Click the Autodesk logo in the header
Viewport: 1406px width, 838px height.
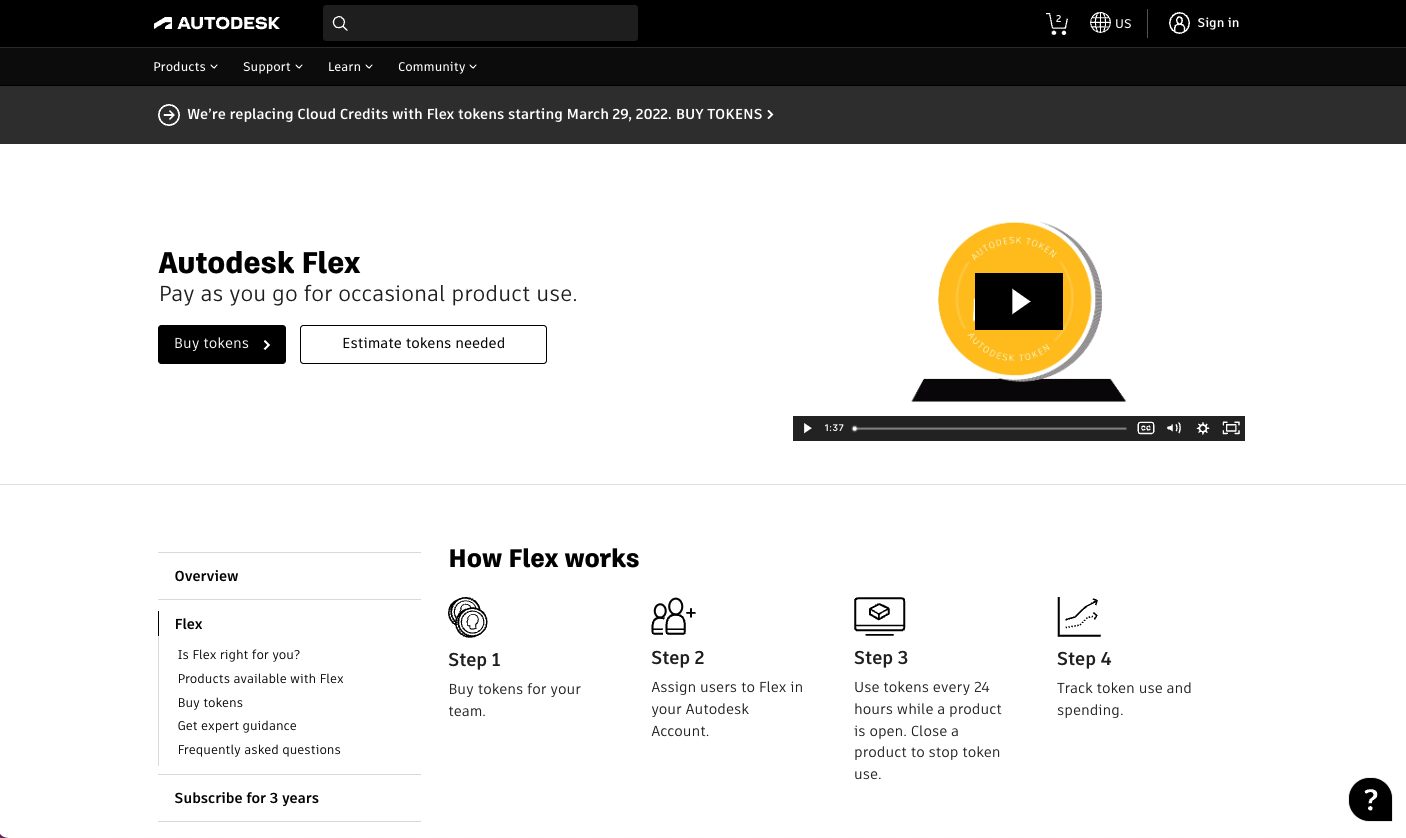(x=217, y=23)
